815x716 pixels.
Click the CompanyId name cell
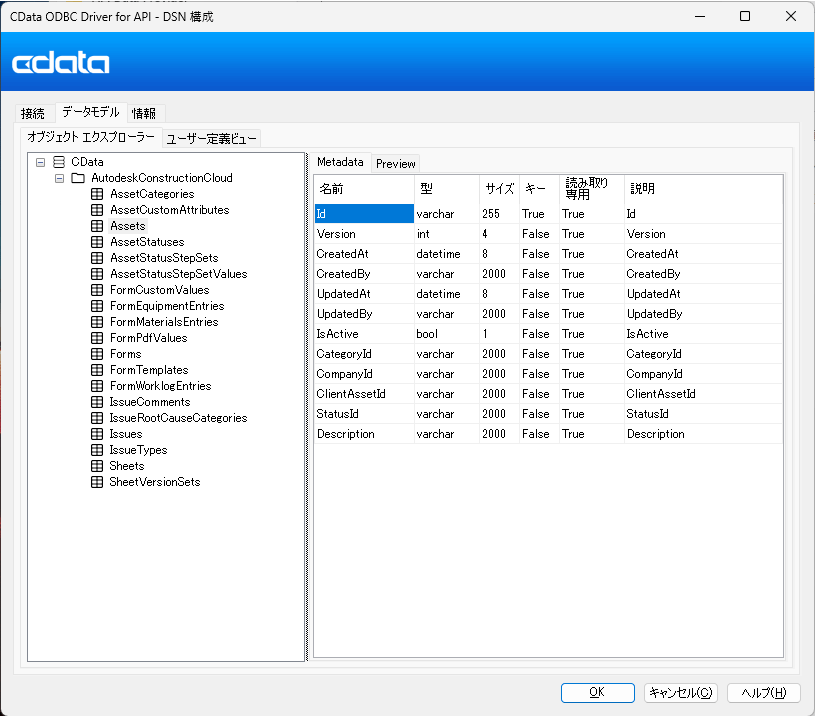[364, 374]
